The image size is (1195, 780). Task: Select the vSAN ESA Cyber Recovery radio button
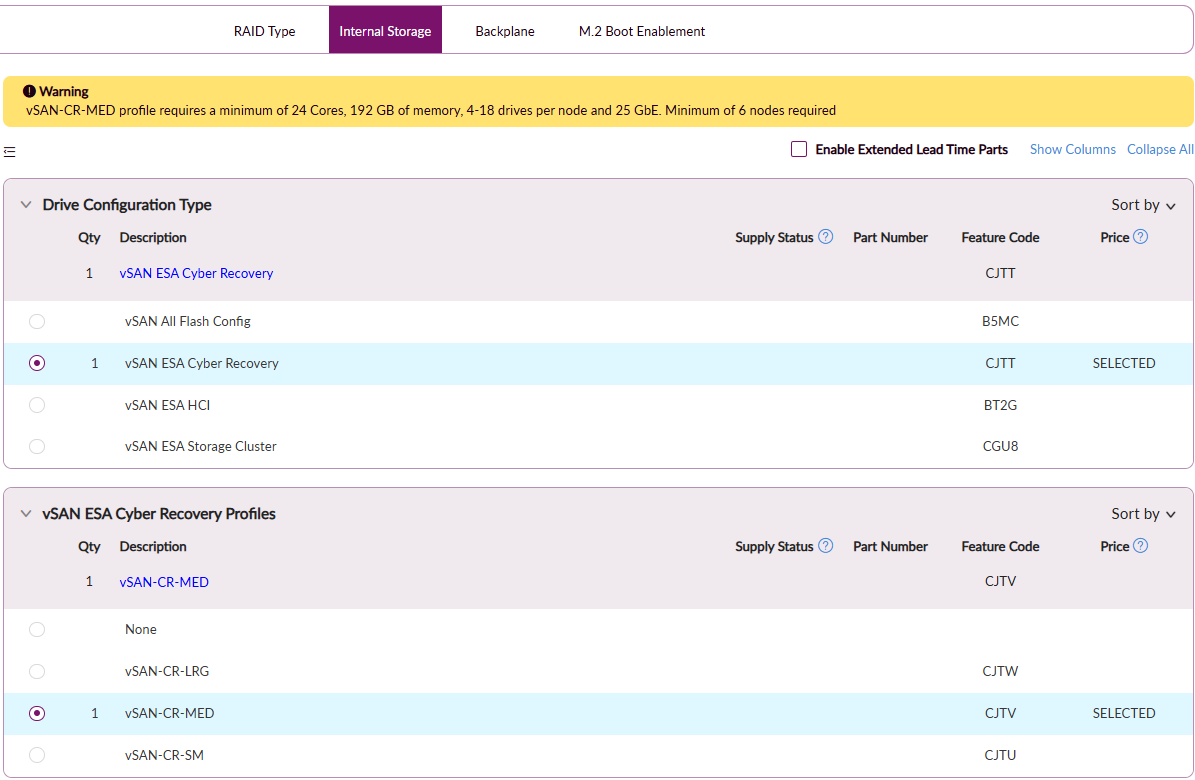coord(37,363)
